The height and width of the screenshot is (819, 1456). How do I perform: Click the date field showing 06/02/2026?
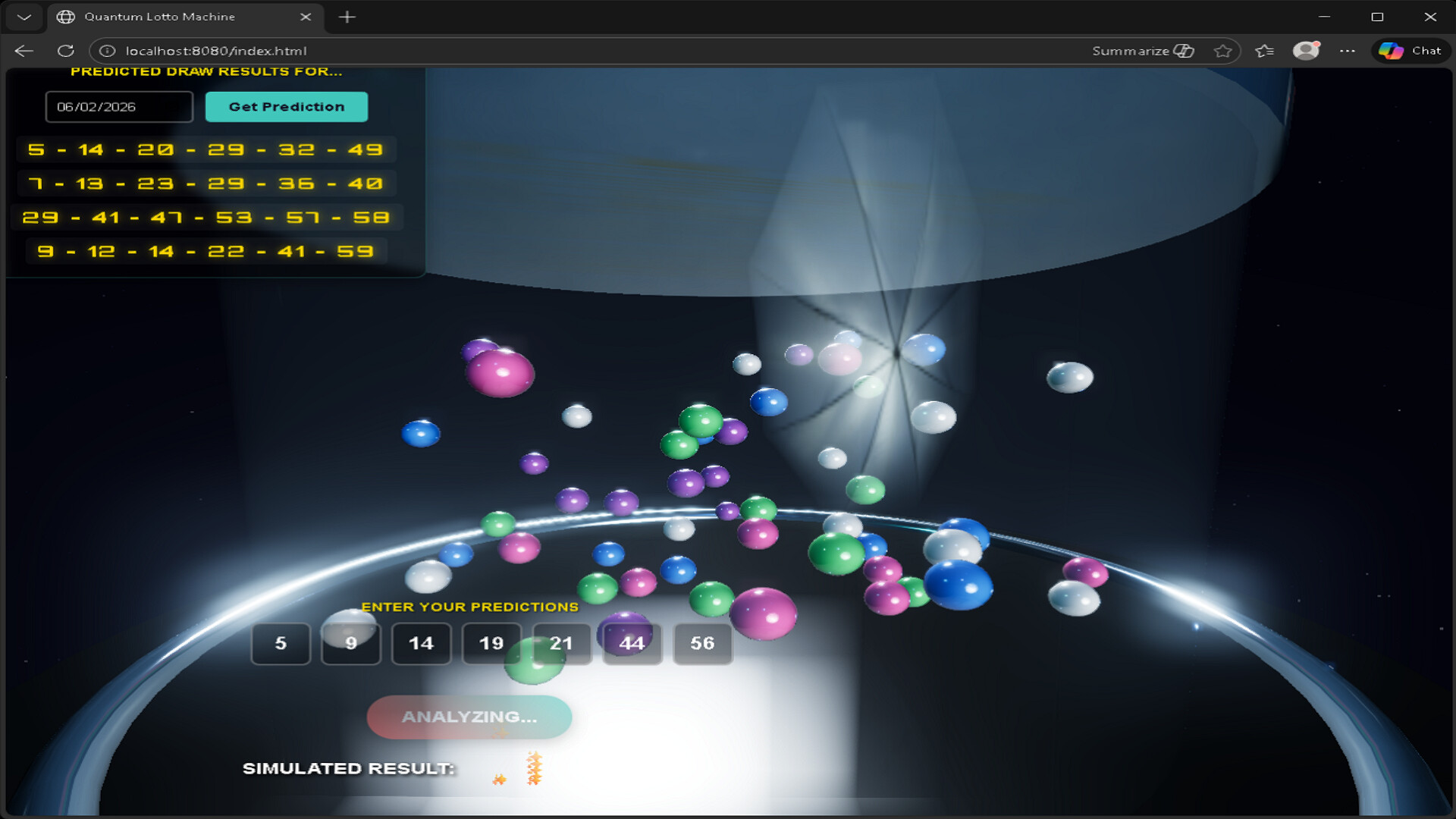[119, 107]
